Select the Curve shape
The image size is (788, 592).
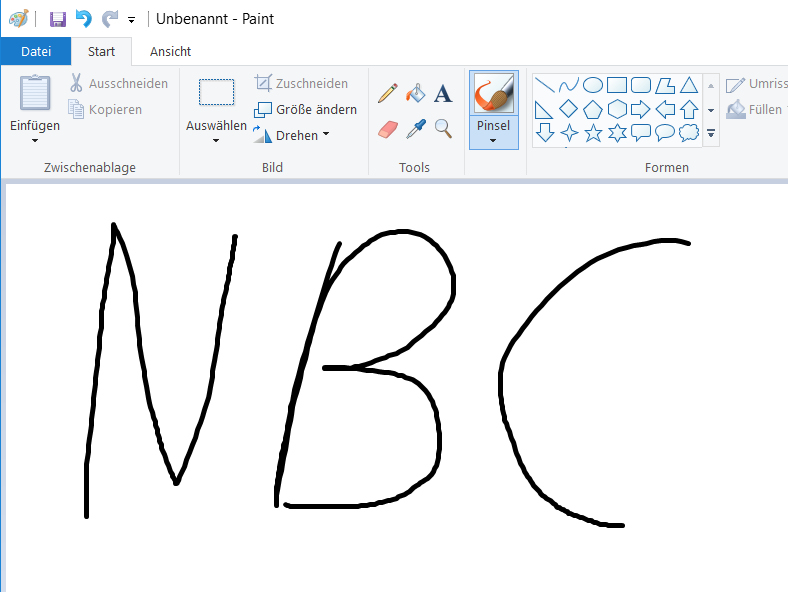point(568,85)
